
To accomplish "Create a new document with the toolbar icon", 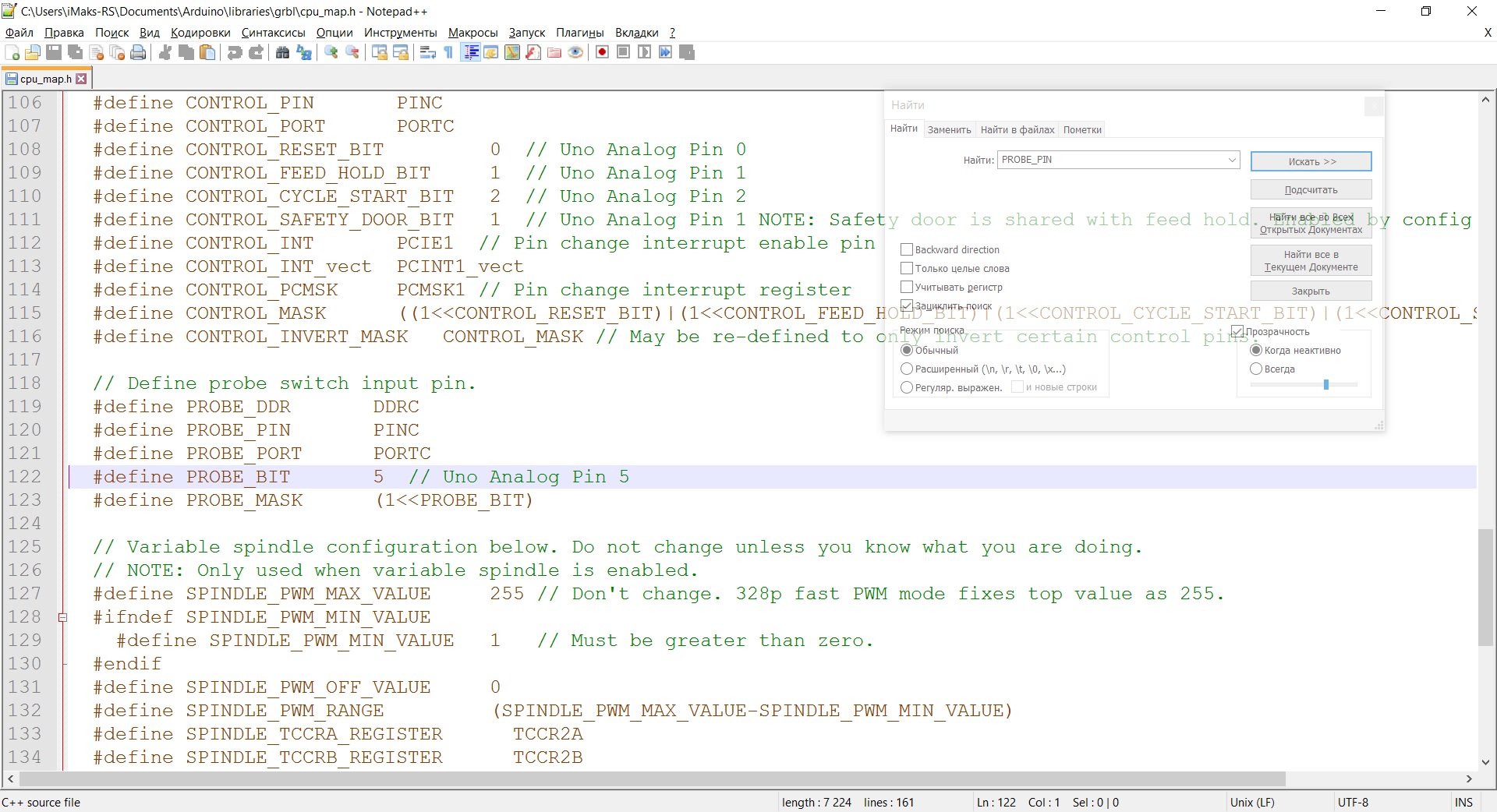I will click(x=12, y=52).
